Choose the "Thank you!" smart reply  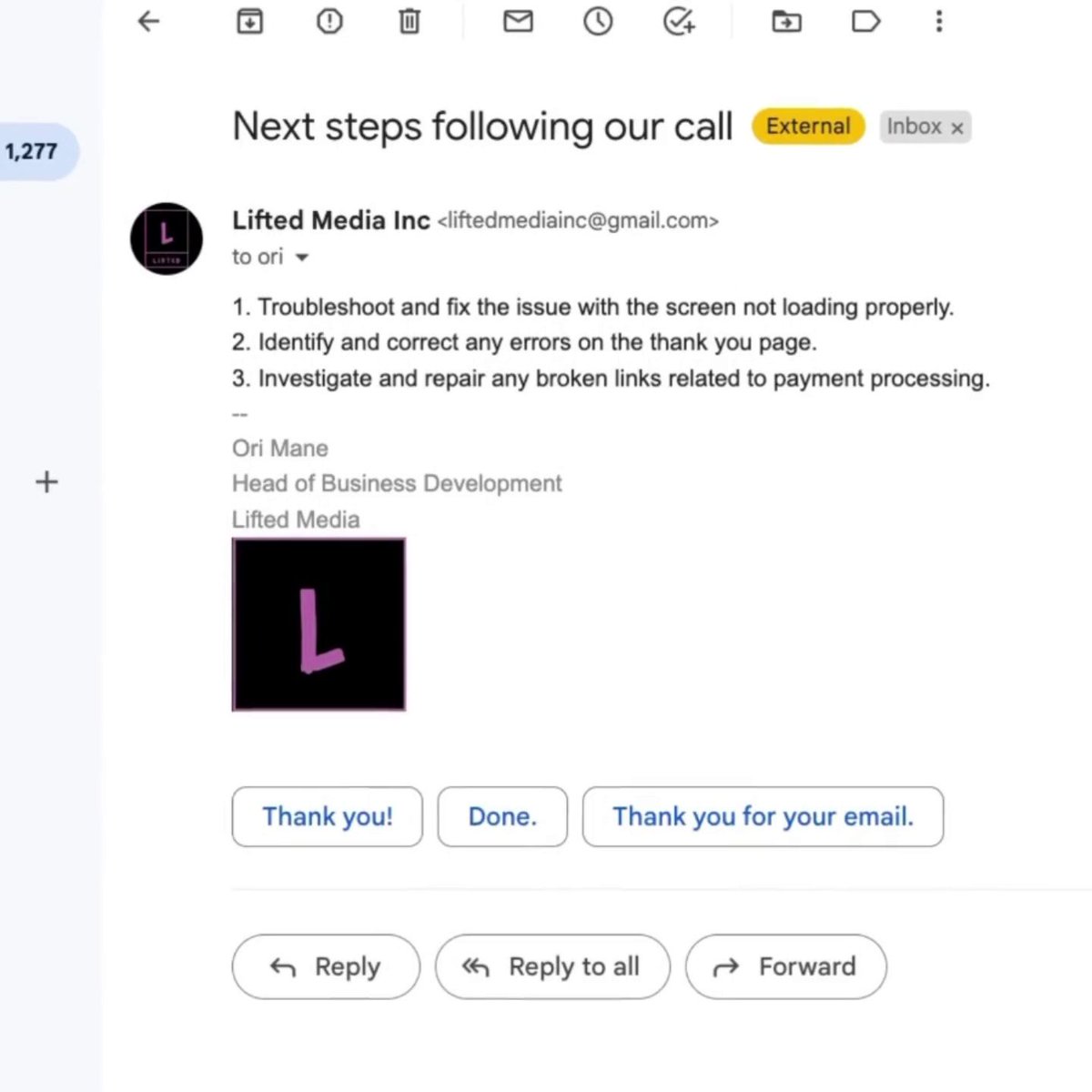pyautogui.click(x=328, y=816)
